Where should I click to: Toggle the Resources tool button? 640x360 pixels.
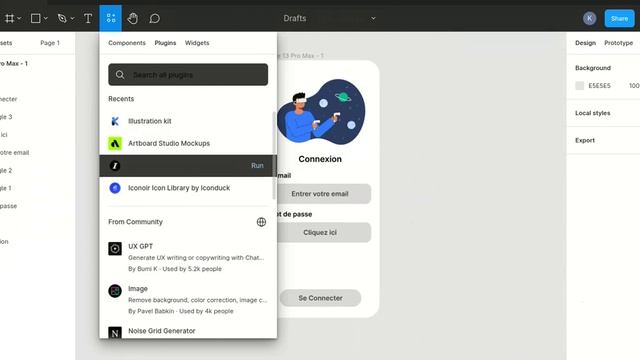[111, 18]
